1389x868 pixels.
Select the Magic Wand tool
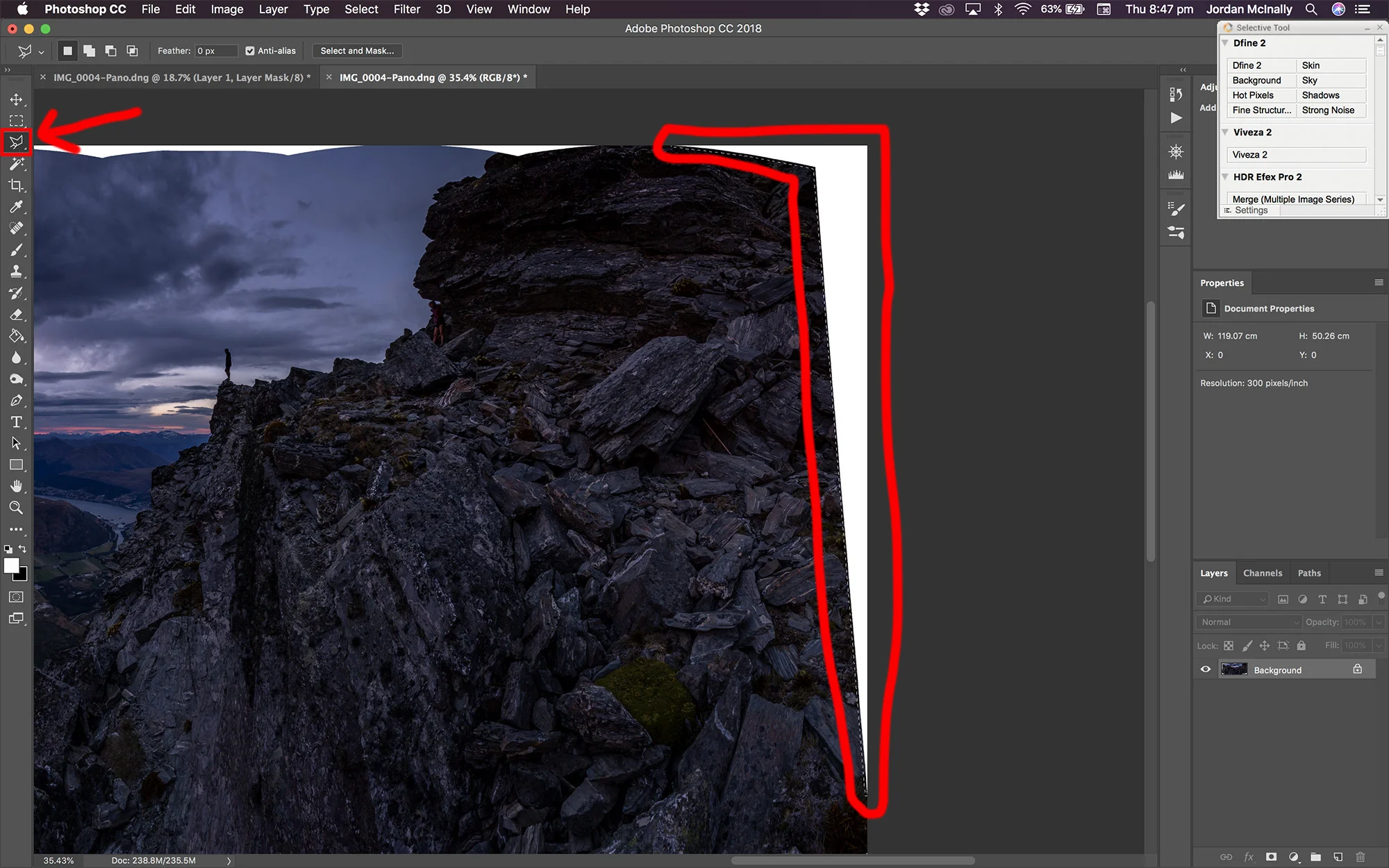(x=16, y=164)
